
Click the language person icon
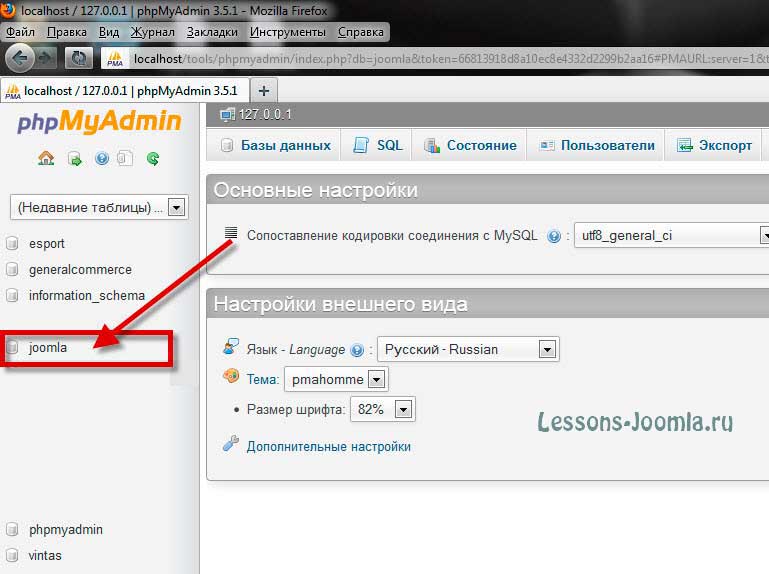coord(231,346)
